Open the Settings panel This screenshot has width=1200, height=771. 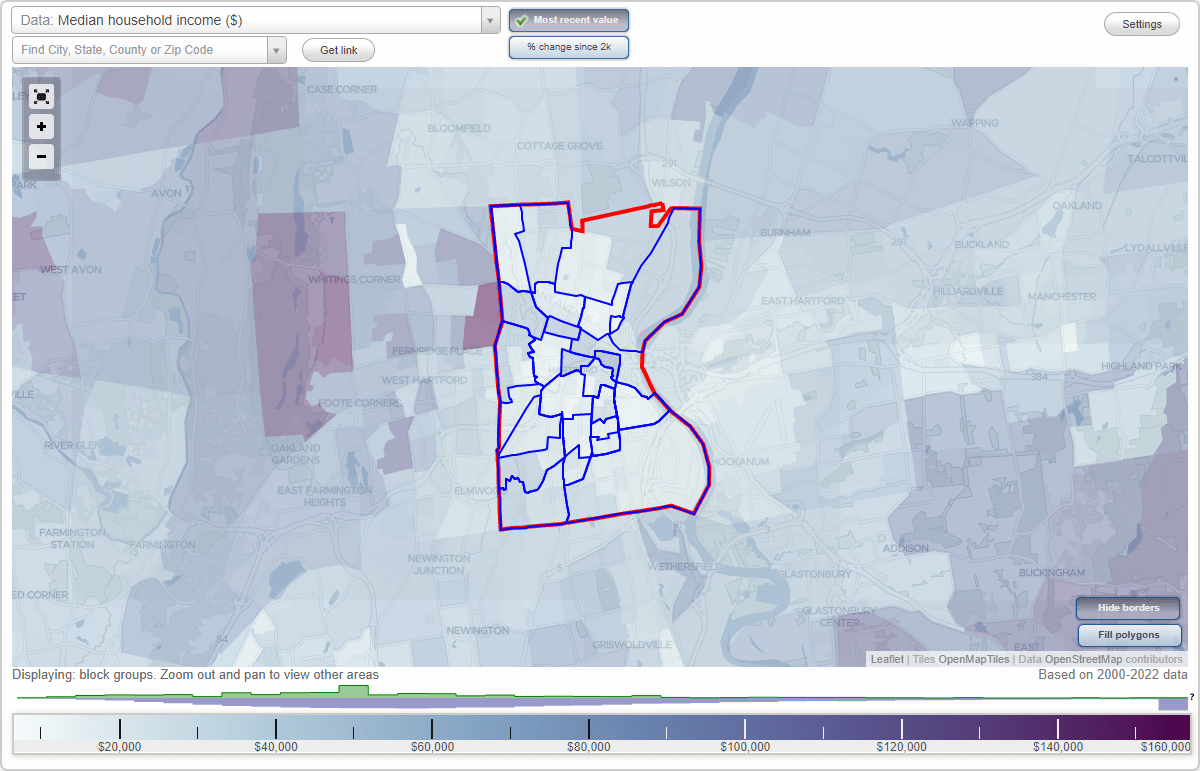click(1141, 23)
